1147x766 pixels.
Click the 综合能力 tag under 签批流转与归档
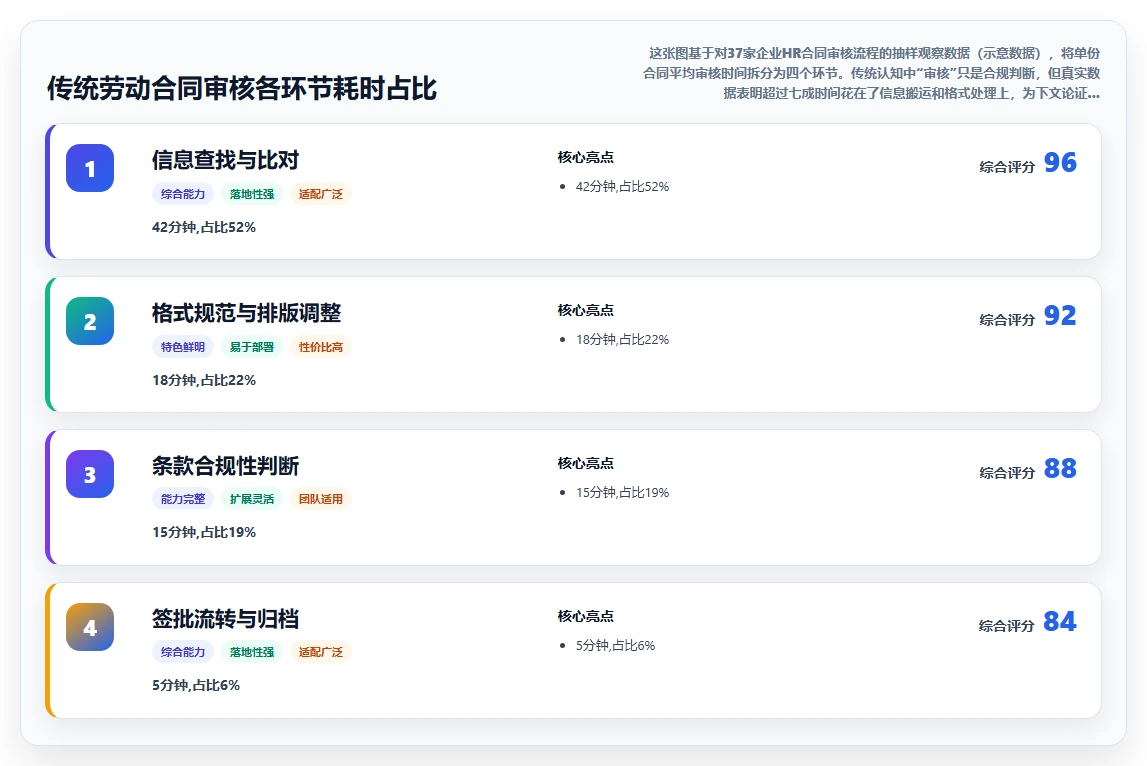click(x=183, y=652)
